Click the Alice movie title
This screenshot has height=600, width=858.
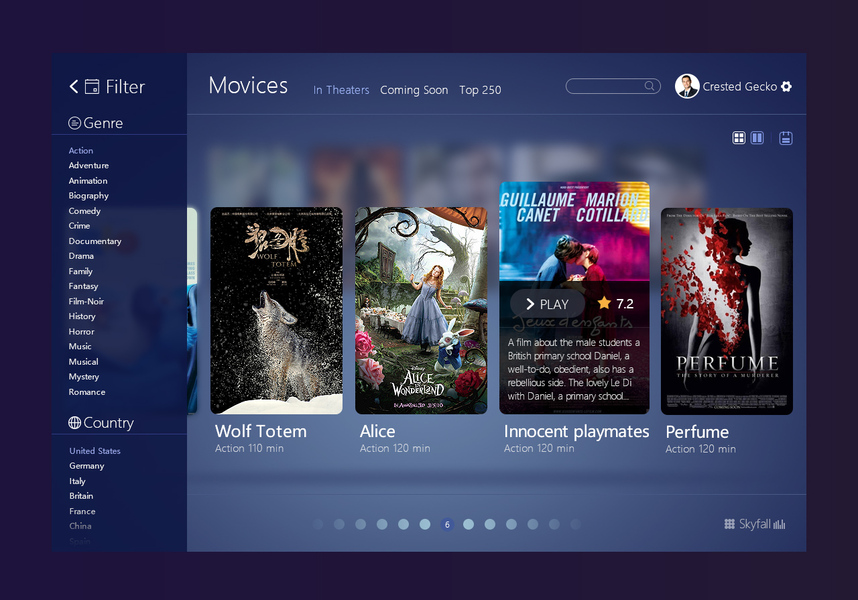(377, 432)
